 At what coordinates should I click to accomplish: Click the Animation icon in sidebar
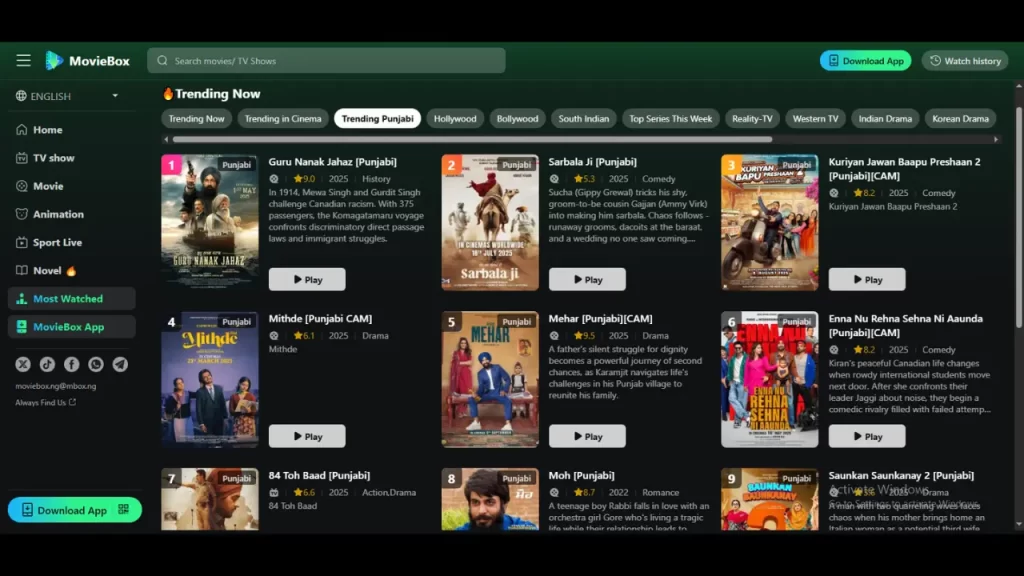click(22, 214)
